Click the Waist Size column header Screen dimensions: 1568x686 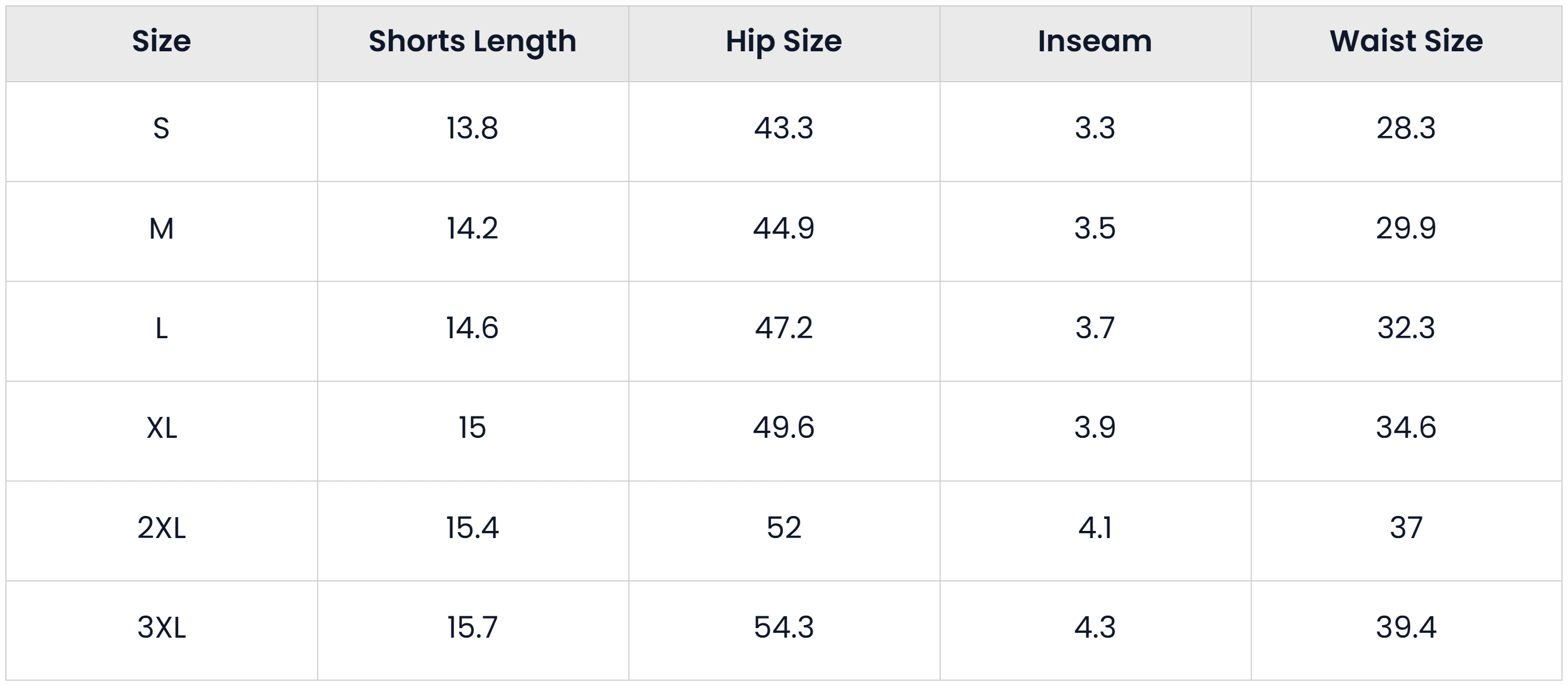[1406, 41]
